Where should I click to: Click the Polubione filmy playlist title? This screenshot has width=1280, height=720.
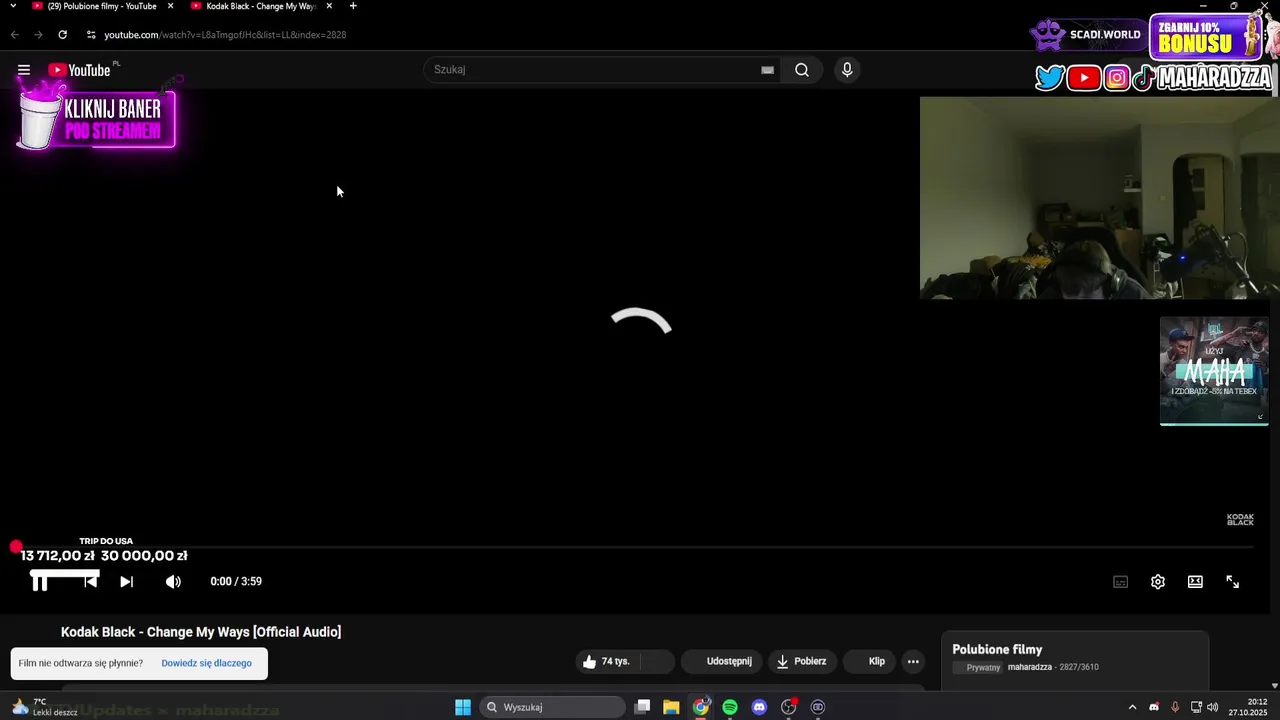pos(997,650)
